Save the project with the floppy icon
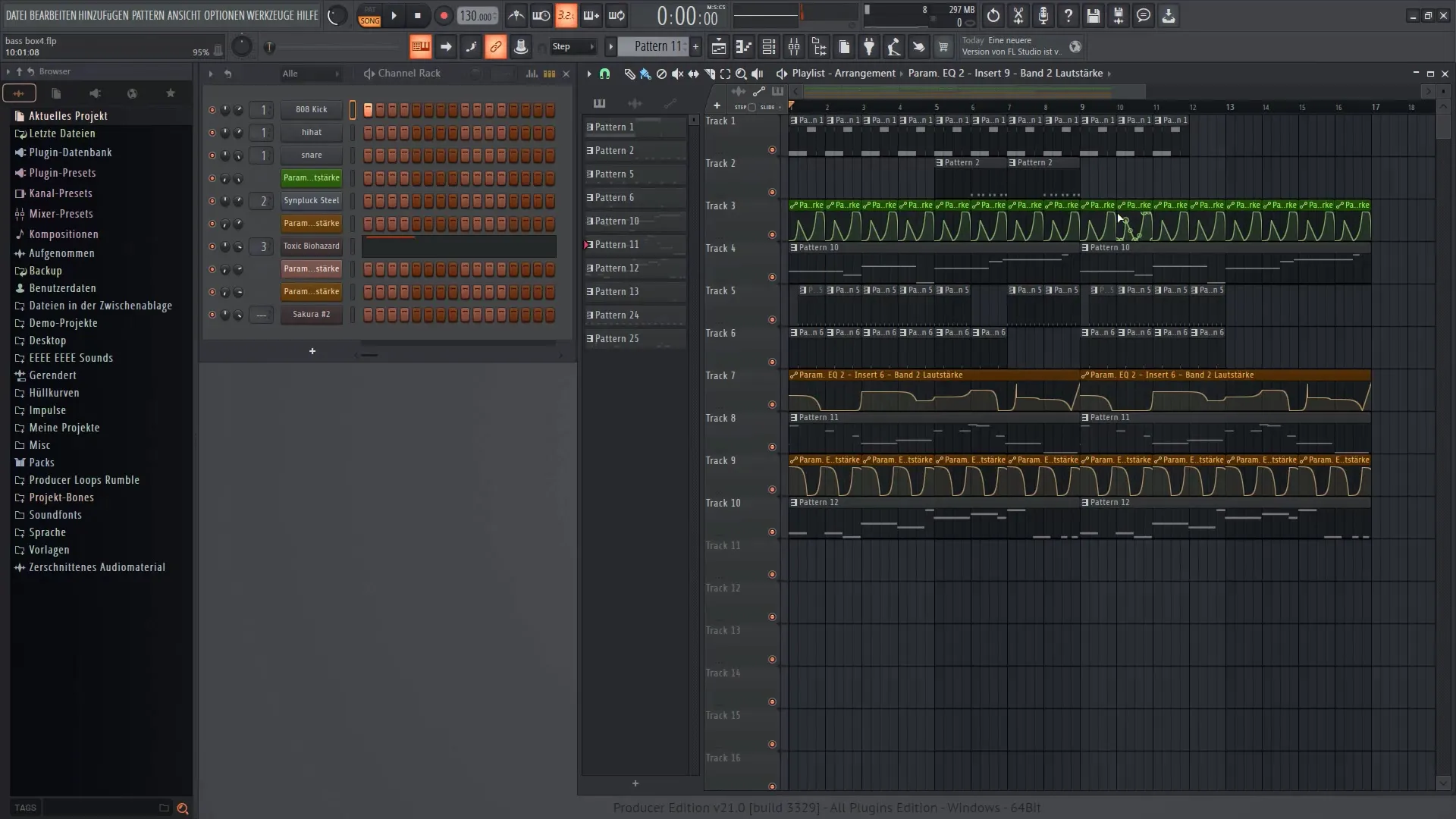The height and width of the screenshot is (819, 1456). [1094, 15]
